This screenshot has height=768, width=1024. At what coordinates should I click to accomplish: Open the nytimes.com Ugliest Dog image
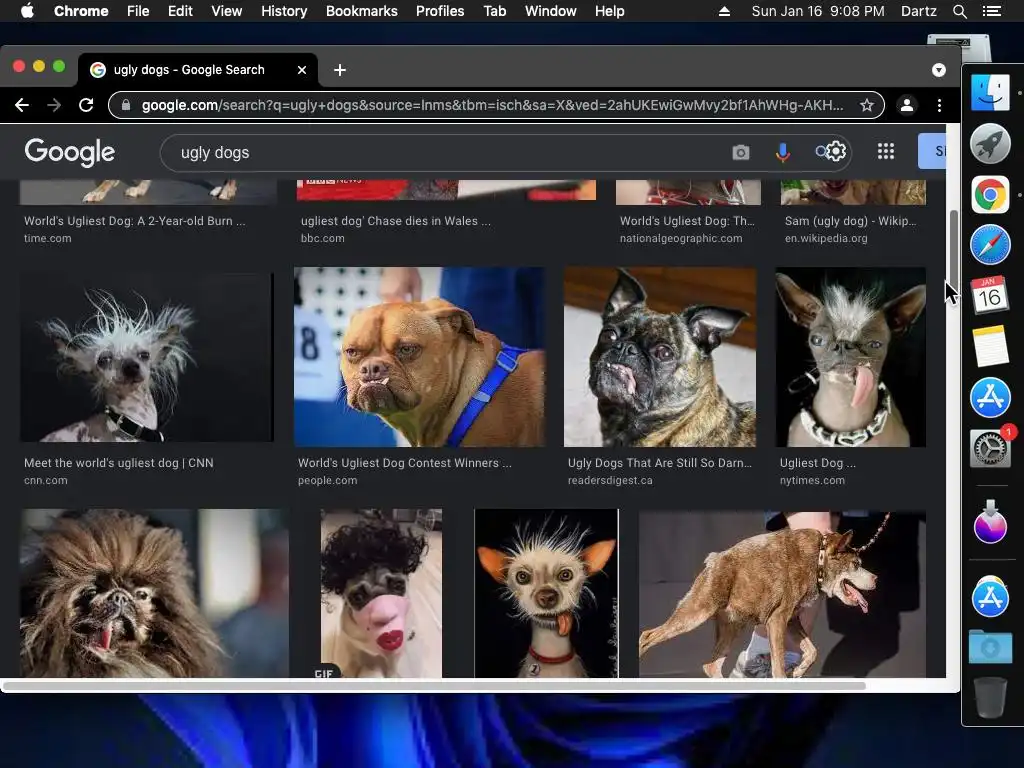(850, 357)
